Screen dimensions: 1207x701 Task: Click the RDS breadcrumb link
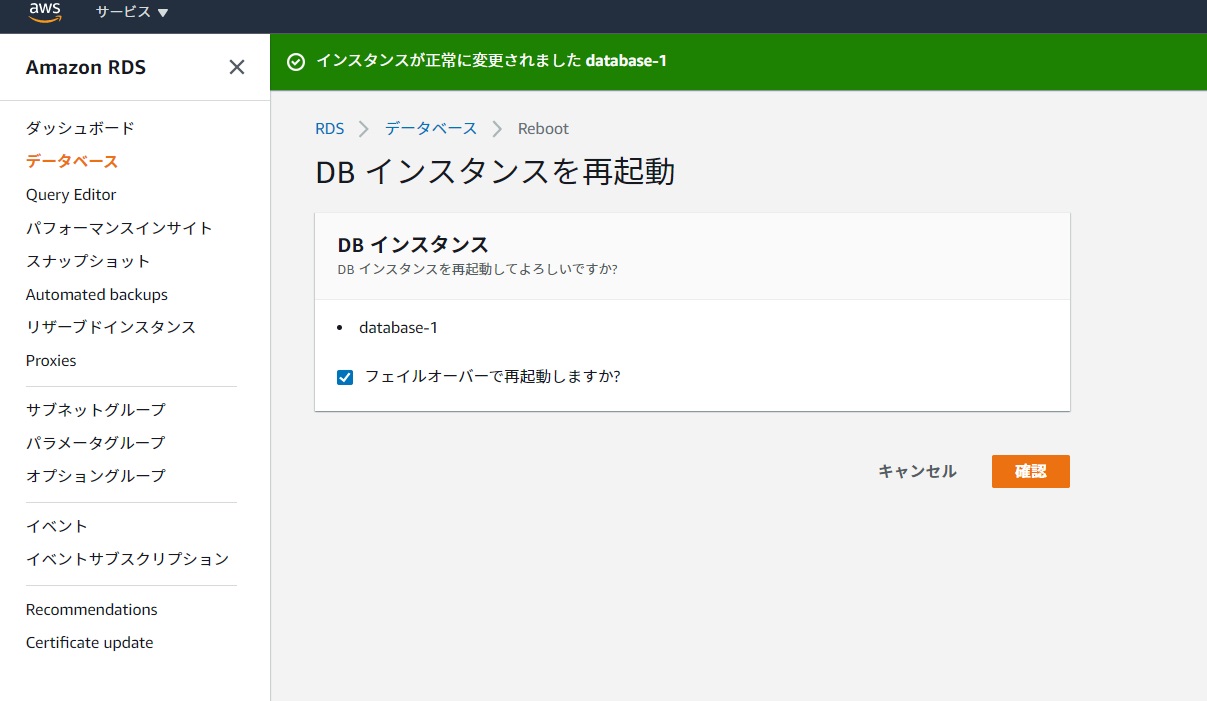pos(329,128)
